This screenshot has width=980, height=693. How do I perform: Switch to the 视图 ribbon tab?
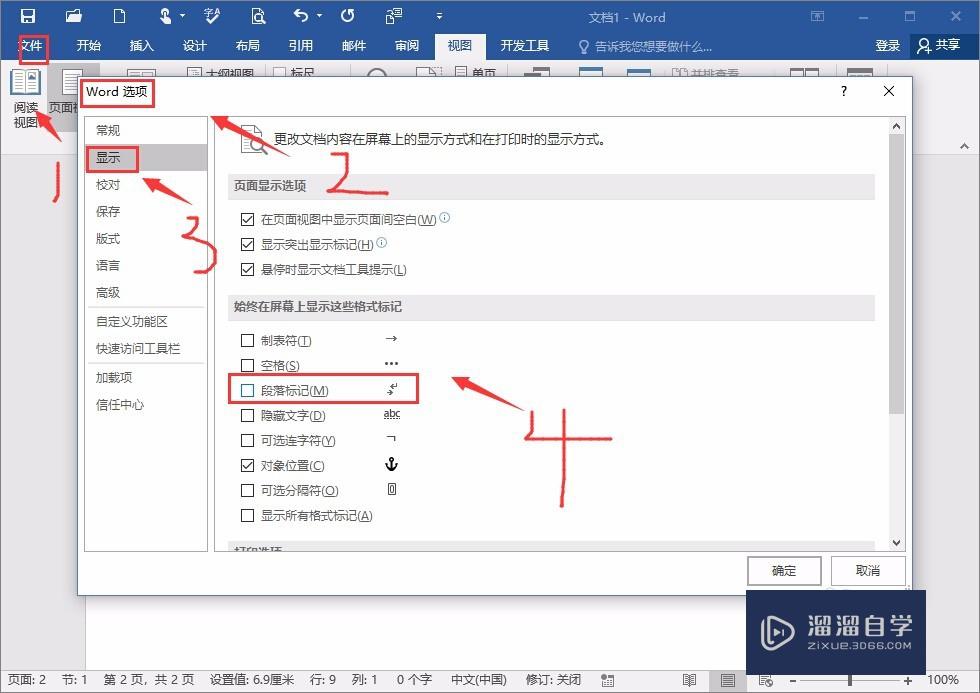click(459, 45)
